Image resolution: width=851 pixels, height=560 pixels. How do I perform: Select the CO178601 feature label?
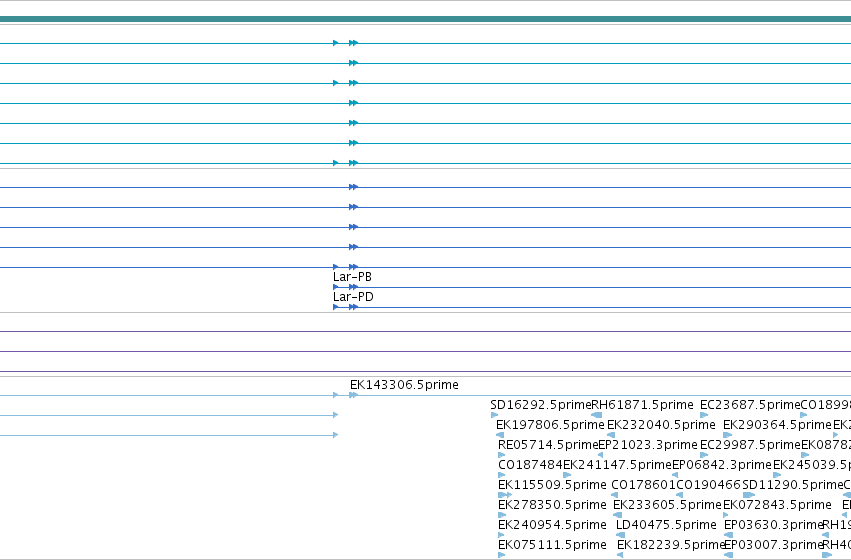tap(643, 485)
